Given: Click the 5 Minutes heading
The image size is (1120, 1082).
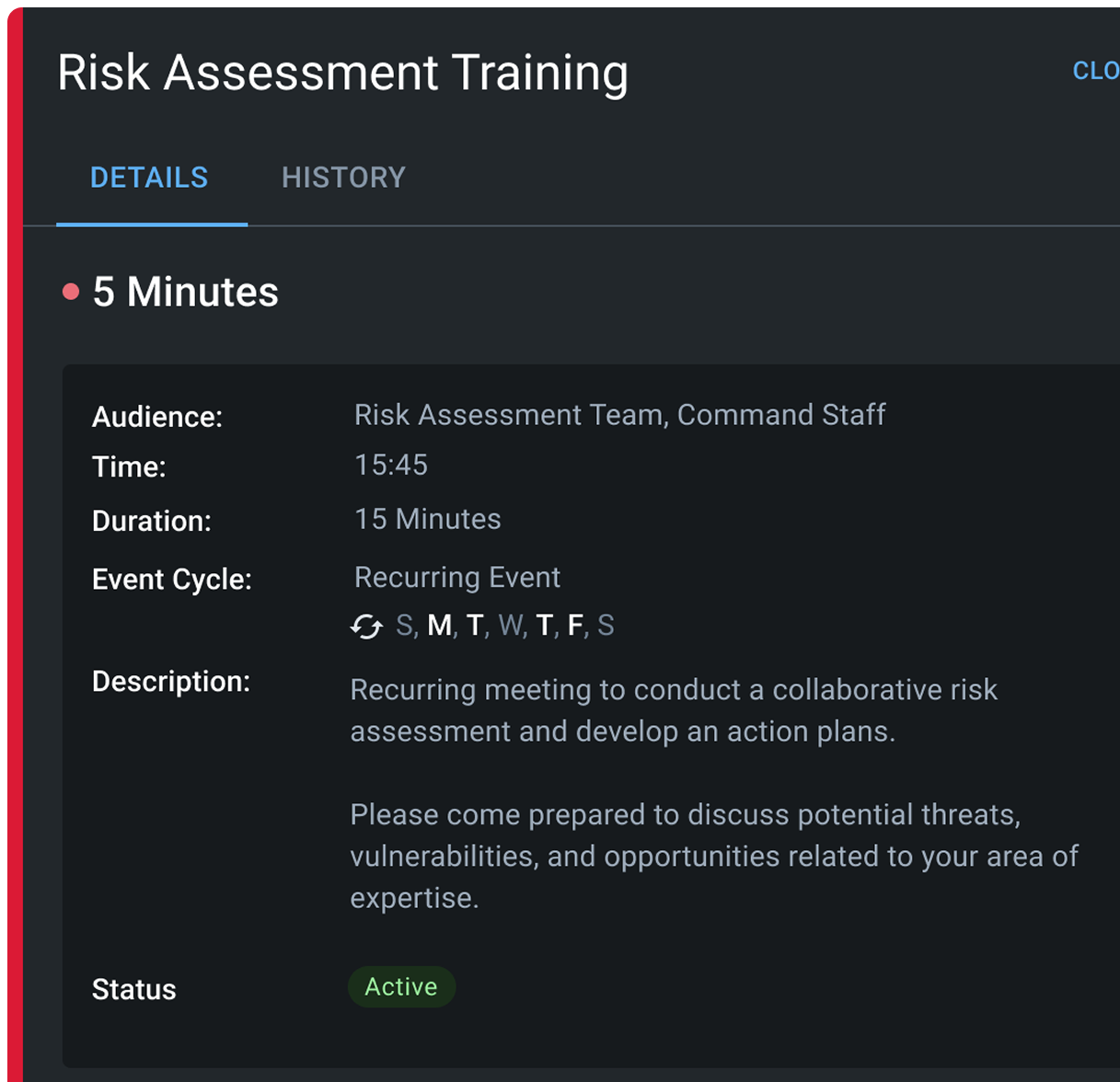Looking at the screenshot, I should point(185,293).
